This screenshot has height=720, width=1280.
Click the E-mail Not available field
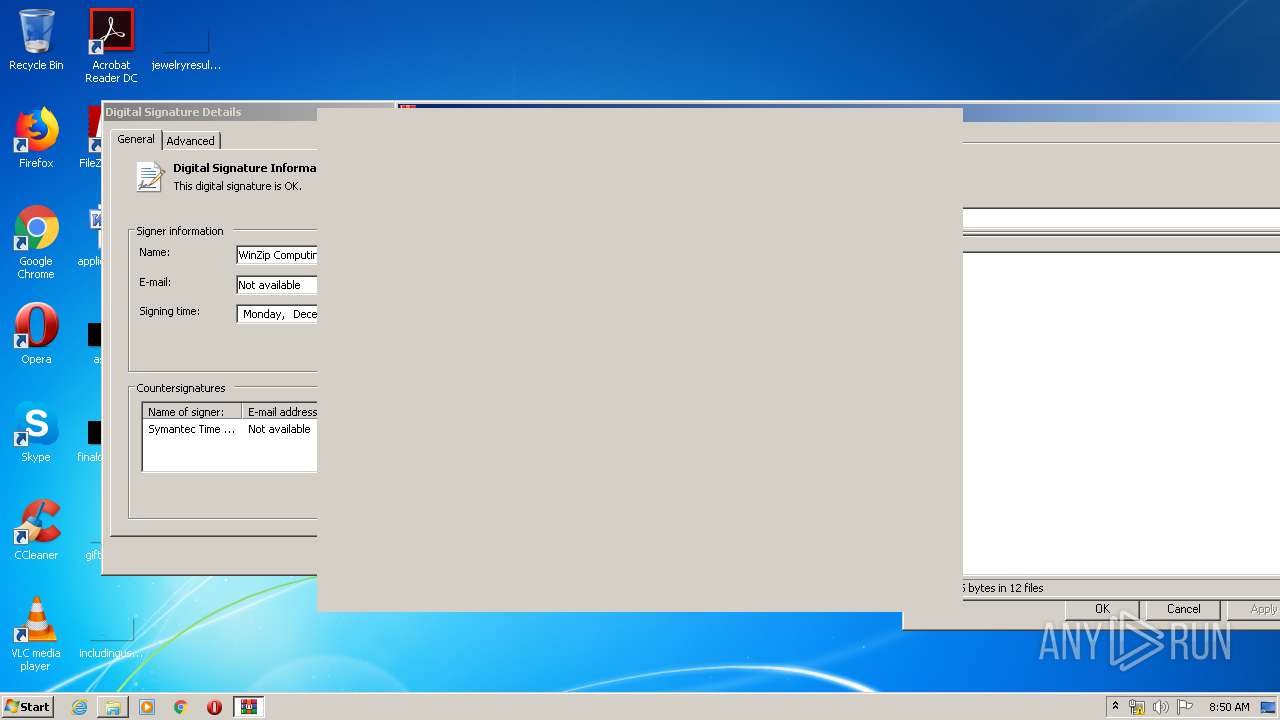click(277, 285)
